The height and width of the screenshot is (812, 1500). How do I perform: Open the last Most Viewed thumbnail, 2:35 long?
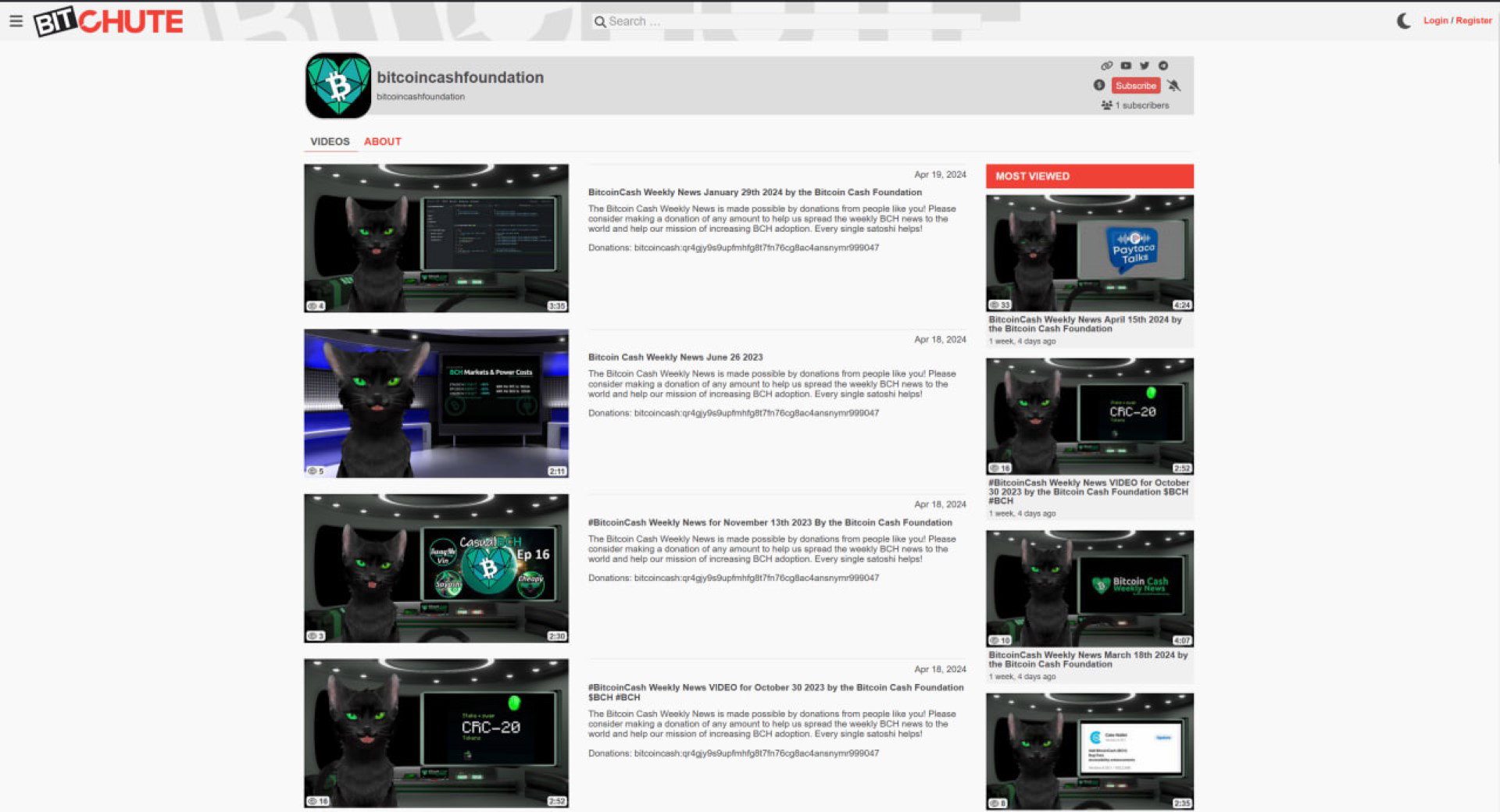(x=1090, y=751)
